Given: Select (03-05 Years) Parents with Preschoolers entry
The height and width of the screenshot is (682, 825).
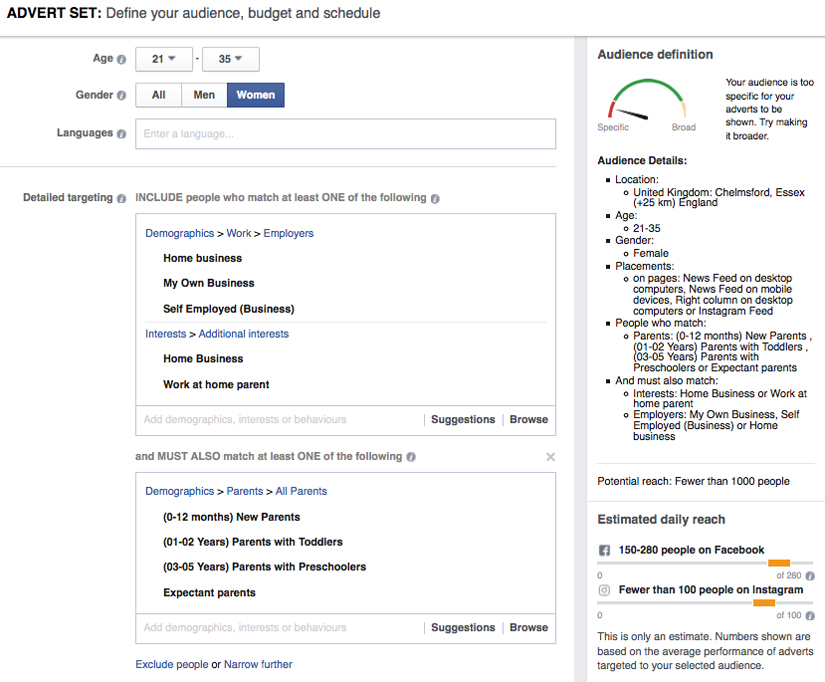Looking at the screenshot, I should pyautogui.click(x=264, y=567).
